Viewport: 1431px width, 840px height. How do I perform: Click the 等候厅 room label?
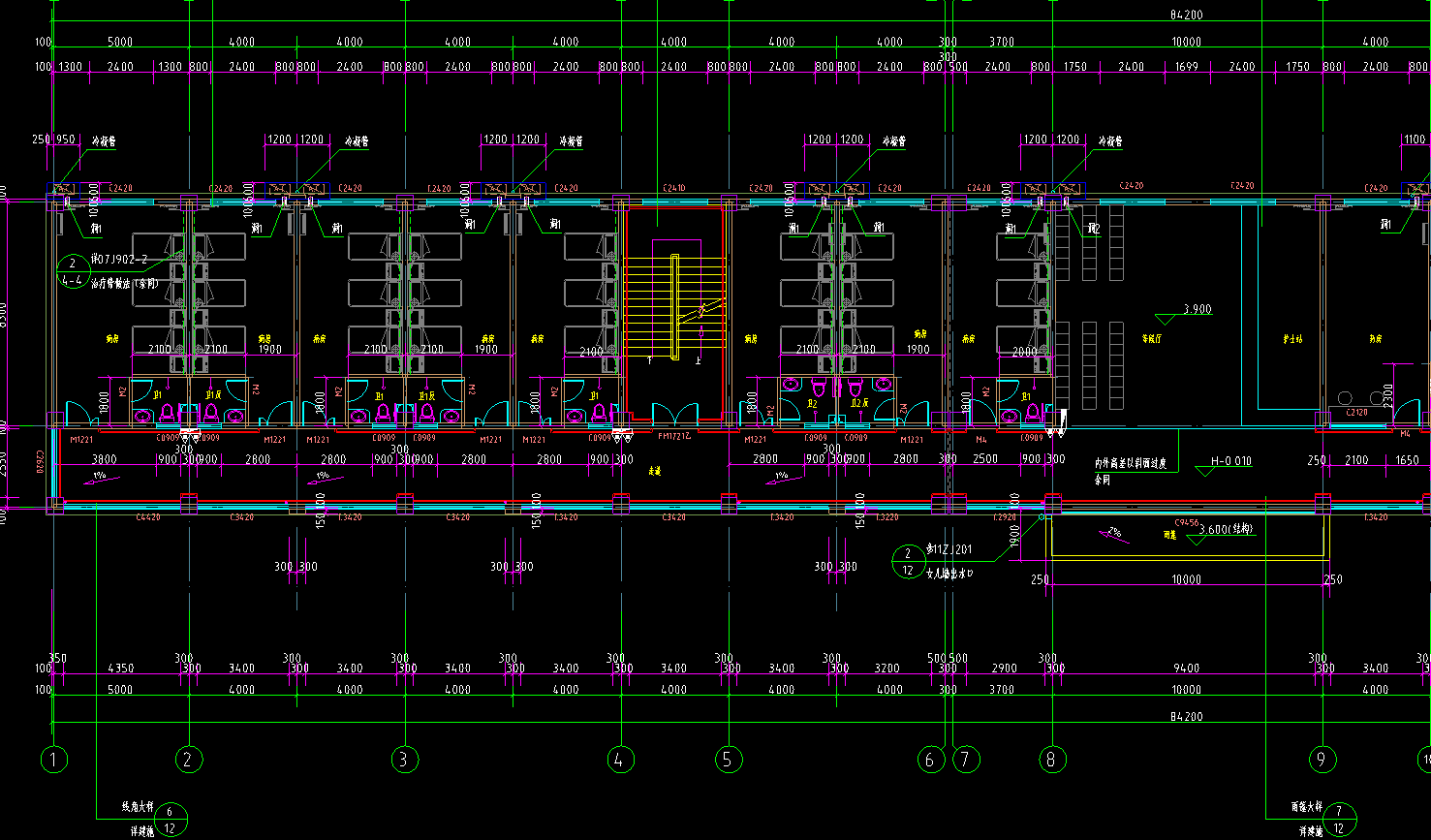coord(1151,340)
